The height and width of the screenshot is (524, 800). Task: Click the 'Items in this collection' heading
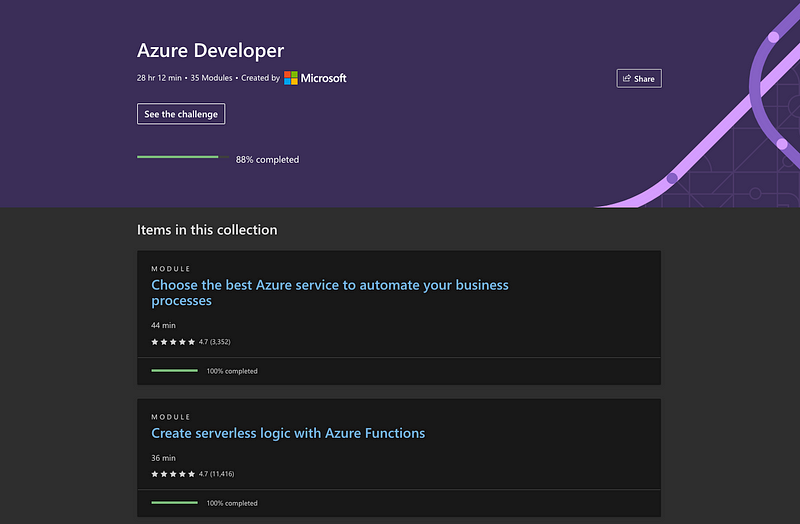[x=207, y=230]
